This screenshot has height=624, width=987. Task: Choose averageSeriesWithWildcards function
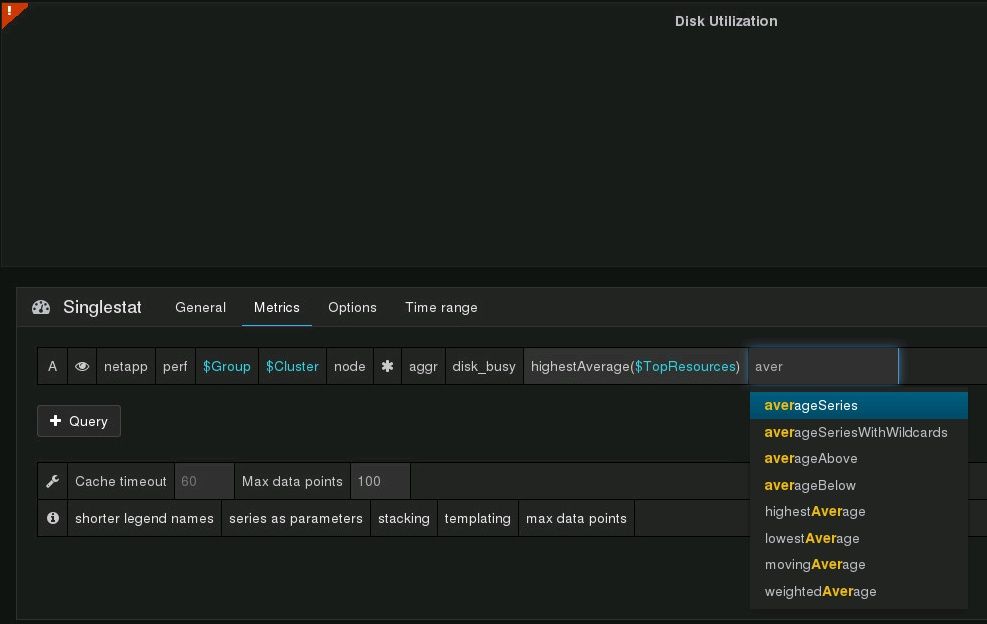pyautogui.click(x=855, y=433)
